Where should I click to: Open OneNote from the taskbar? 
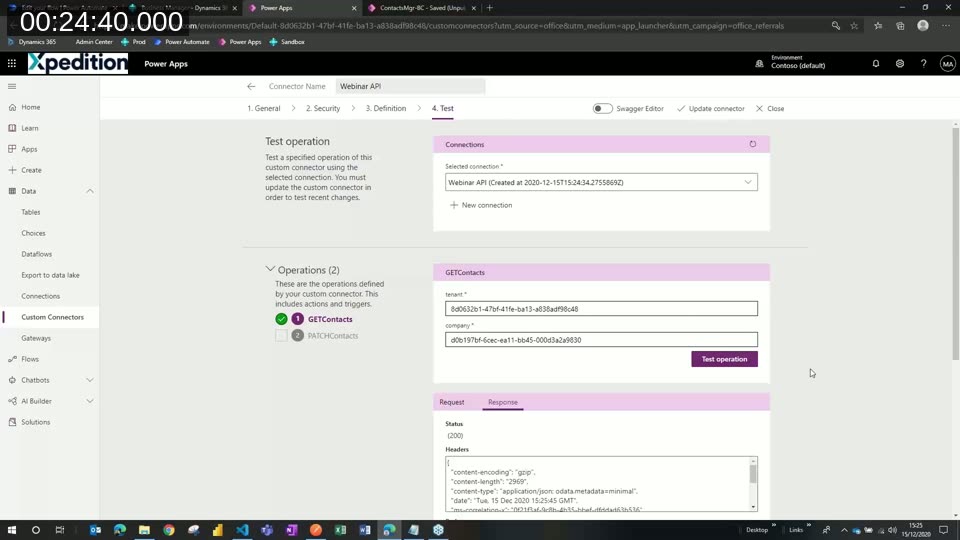[291, 530]
